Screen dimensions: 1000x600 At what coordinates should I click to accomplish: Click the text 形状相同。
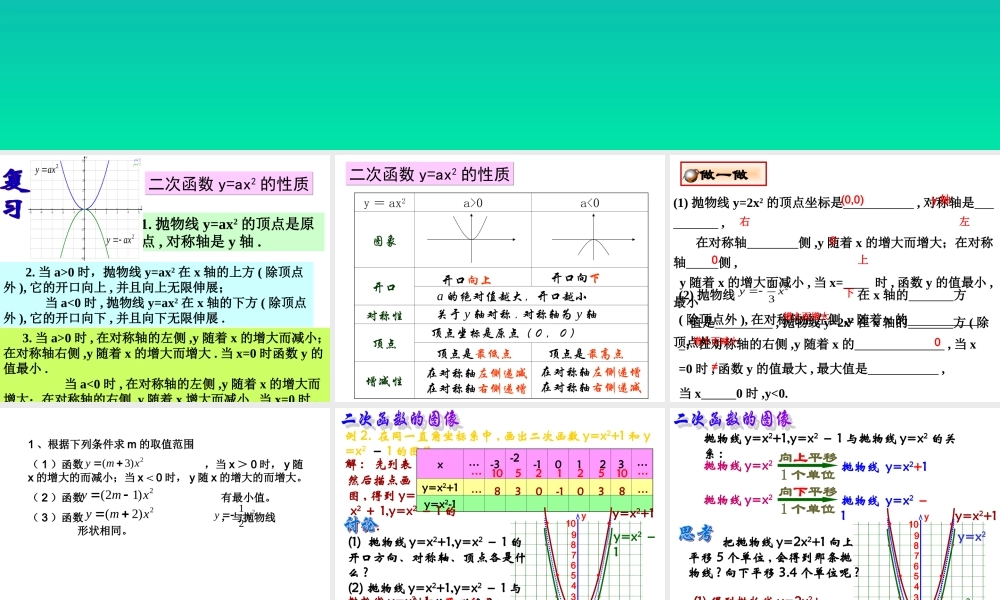point(103,530)
